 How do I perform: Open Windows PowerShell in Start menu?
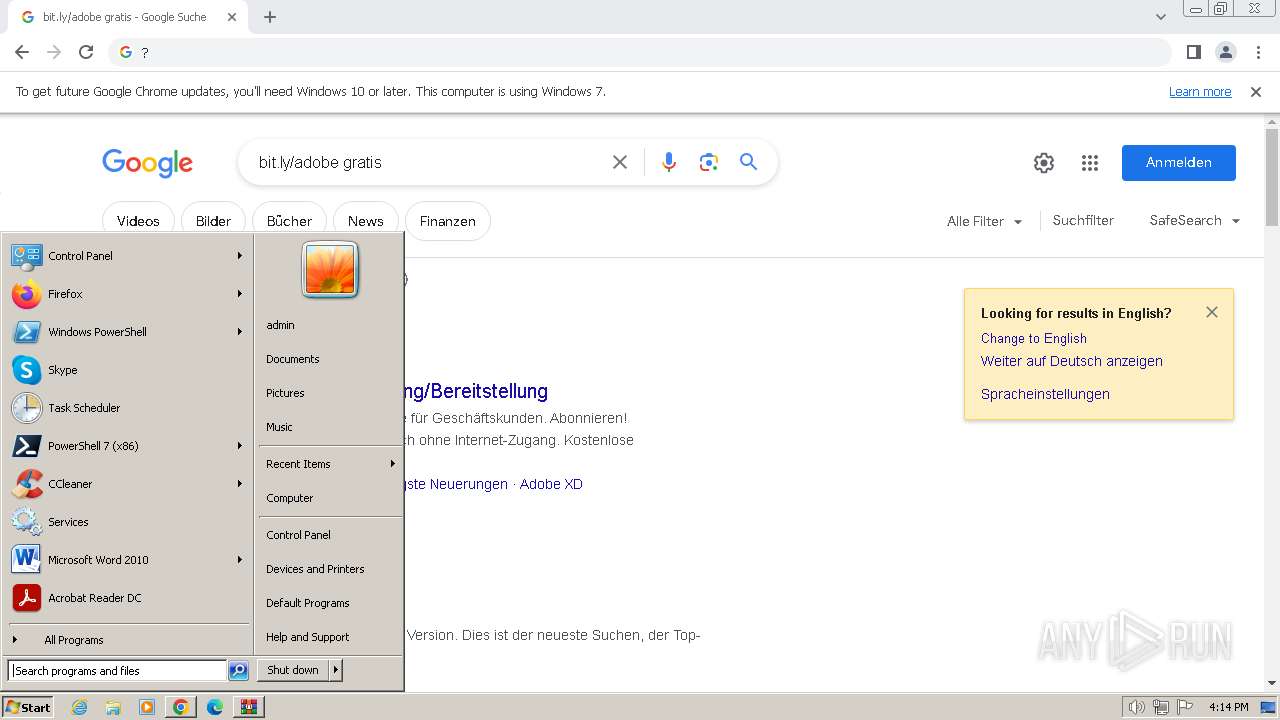[x=127, y=332]
